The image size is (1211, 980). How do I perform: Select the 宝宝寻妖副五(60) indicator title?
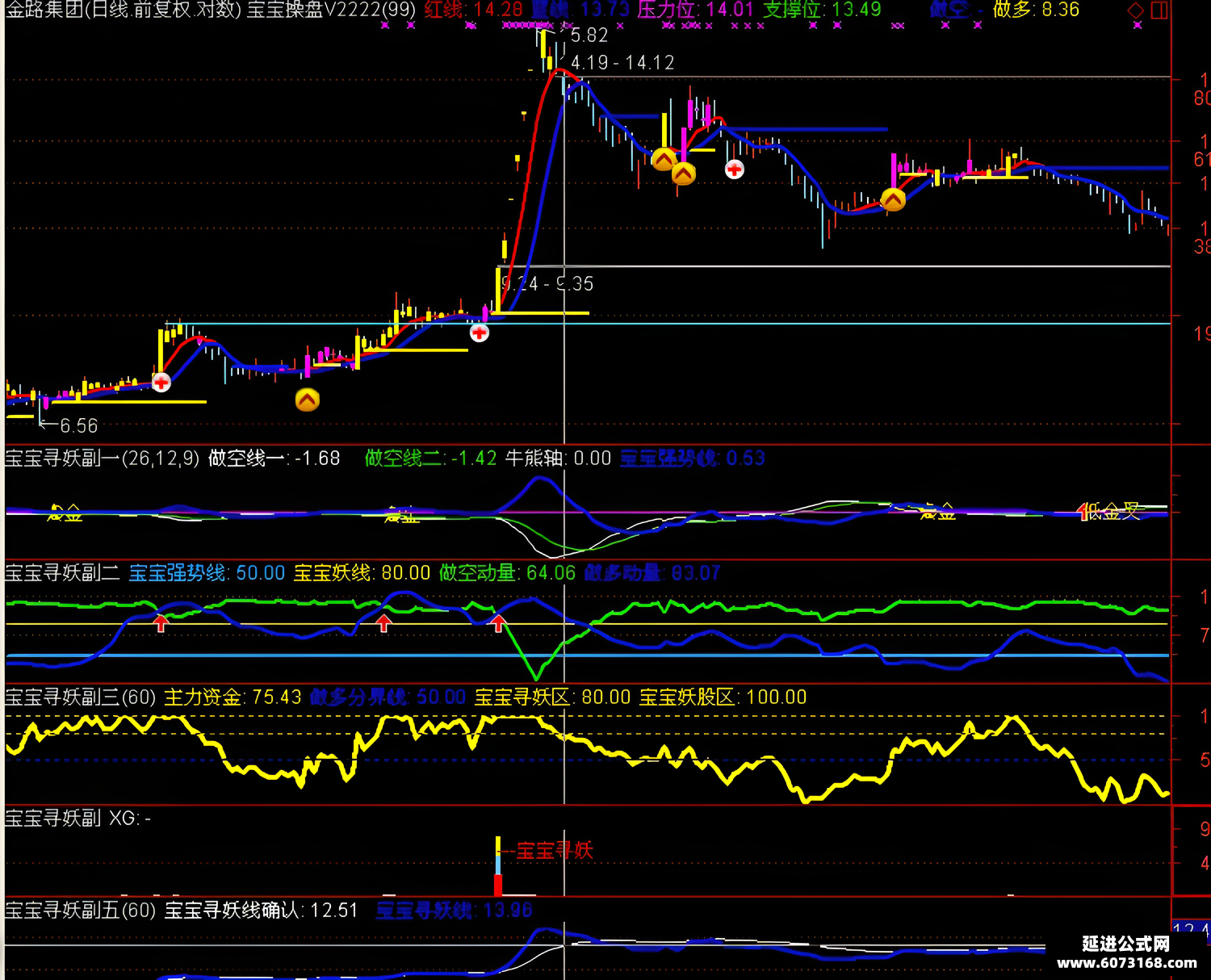pos(81,911)
